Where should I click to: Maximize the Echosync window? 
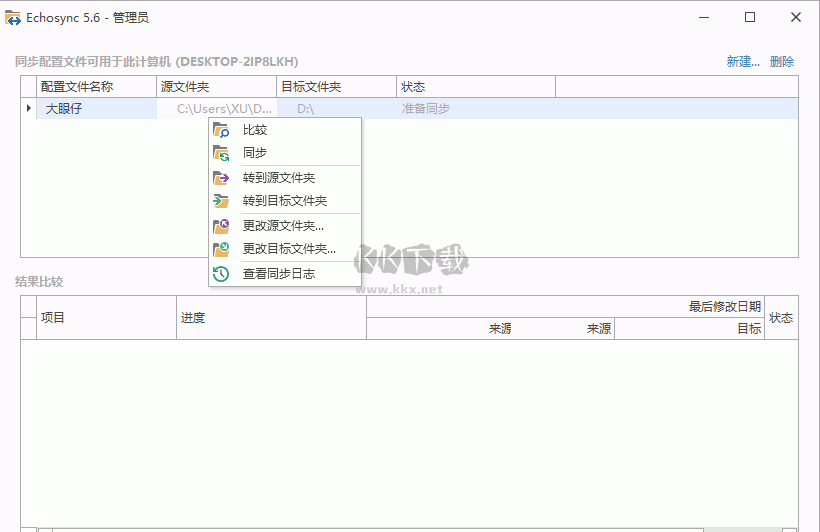(750, 17)
